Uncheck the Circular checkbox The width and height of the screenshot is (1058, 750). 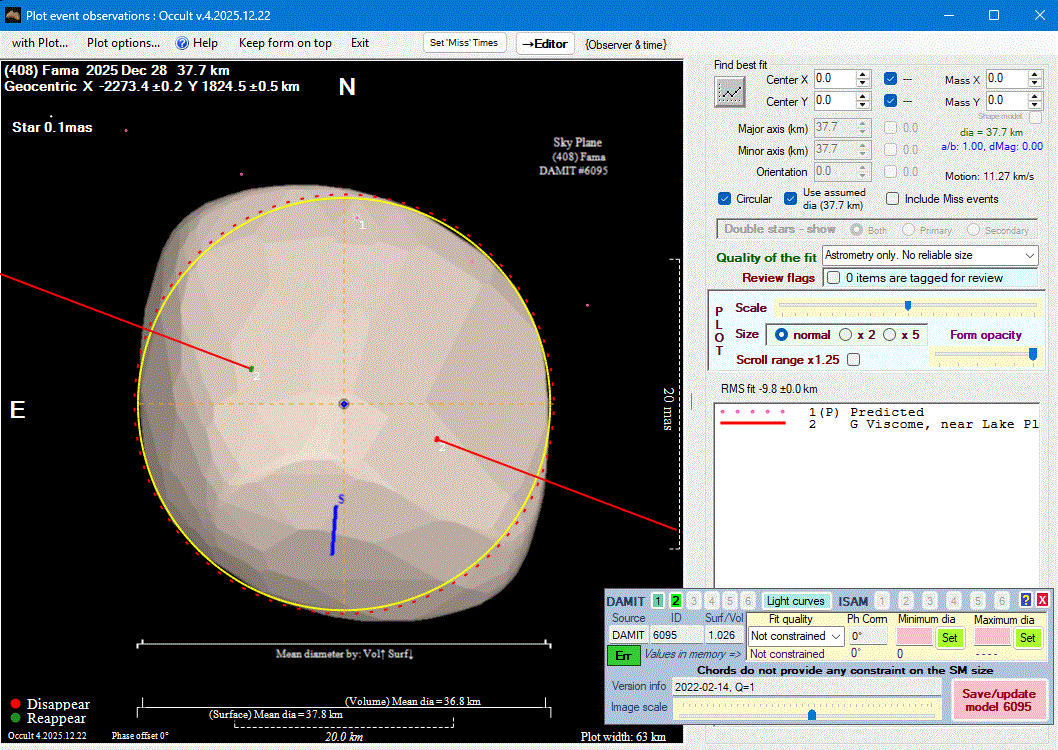click(725, 199)
